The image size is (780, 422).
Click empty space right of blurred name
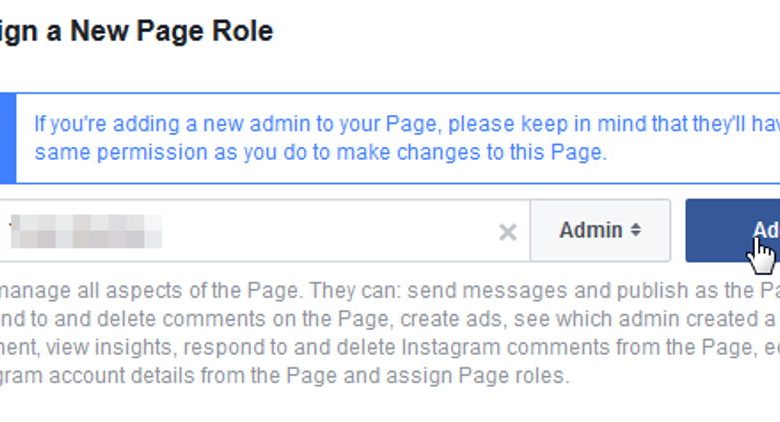(328, 231)
